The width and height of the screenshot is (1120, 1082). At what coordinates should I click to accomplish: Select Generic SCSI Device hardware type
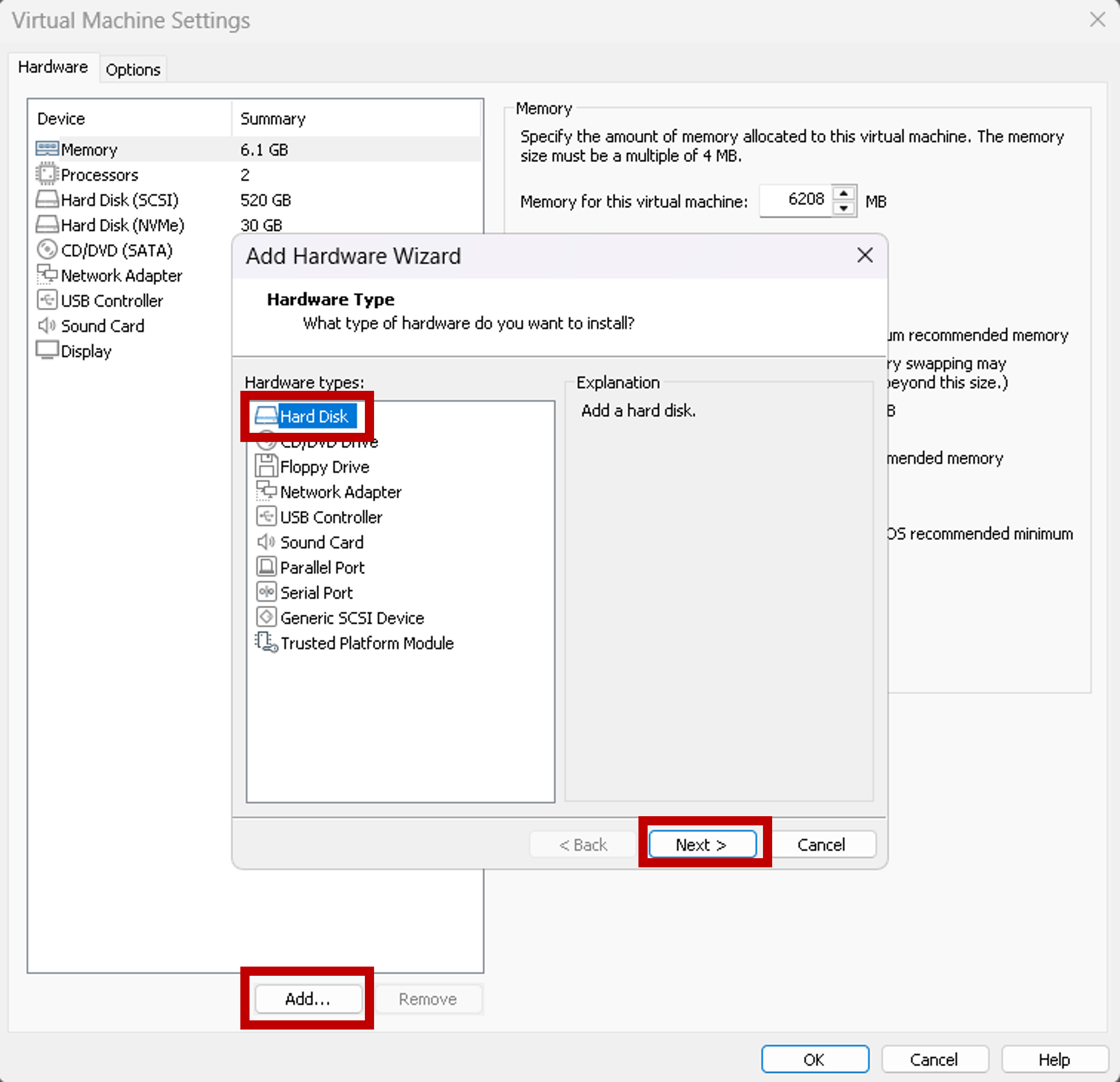(x=352, y=617)
